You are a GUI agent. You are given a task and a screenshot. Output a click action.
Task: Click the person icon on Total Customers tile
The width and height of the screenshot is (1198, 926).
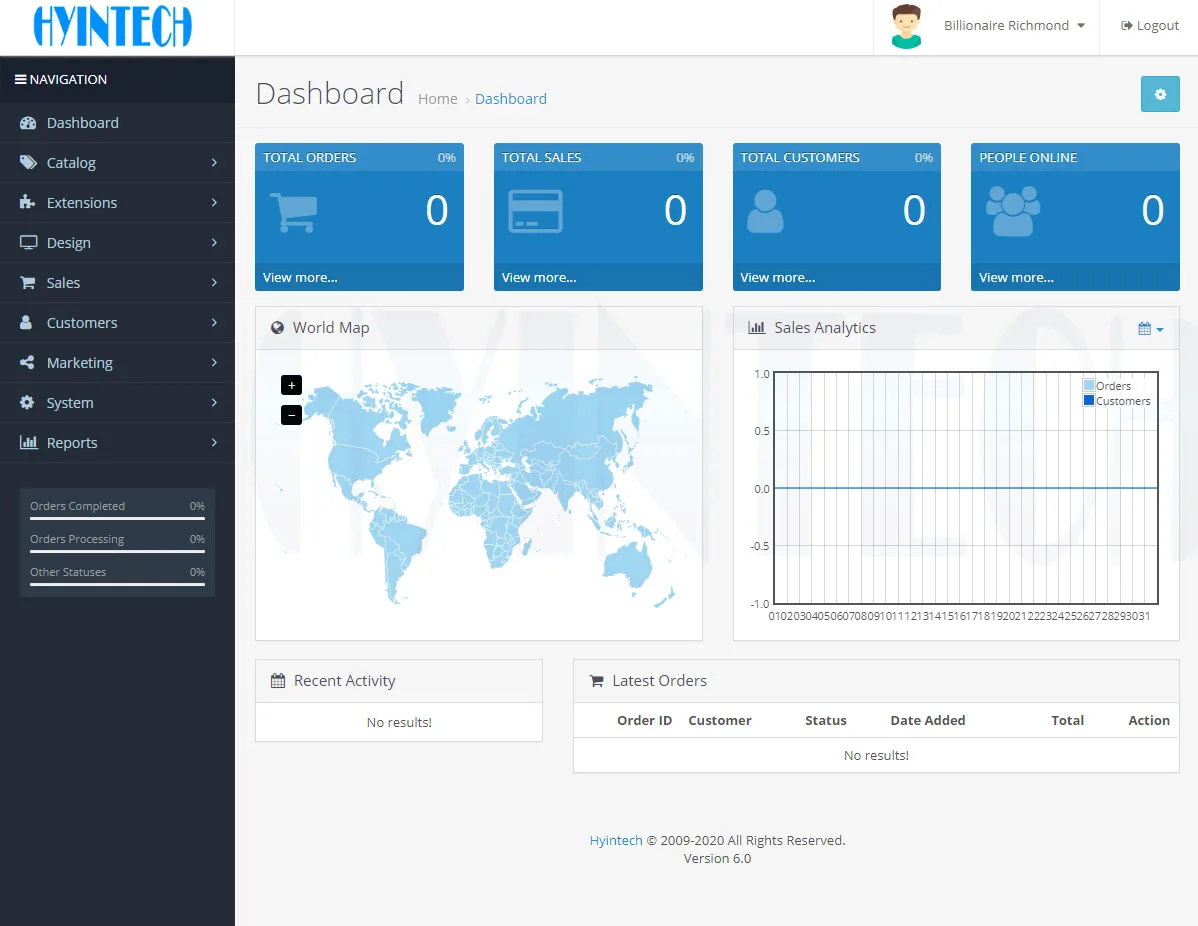[765, 210]
